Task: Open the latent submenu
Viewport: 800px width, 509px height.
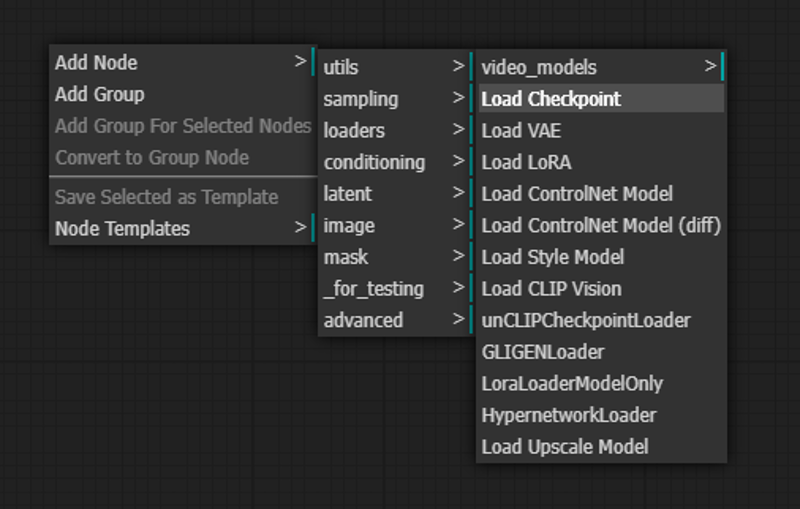Action: click(396, 193)
